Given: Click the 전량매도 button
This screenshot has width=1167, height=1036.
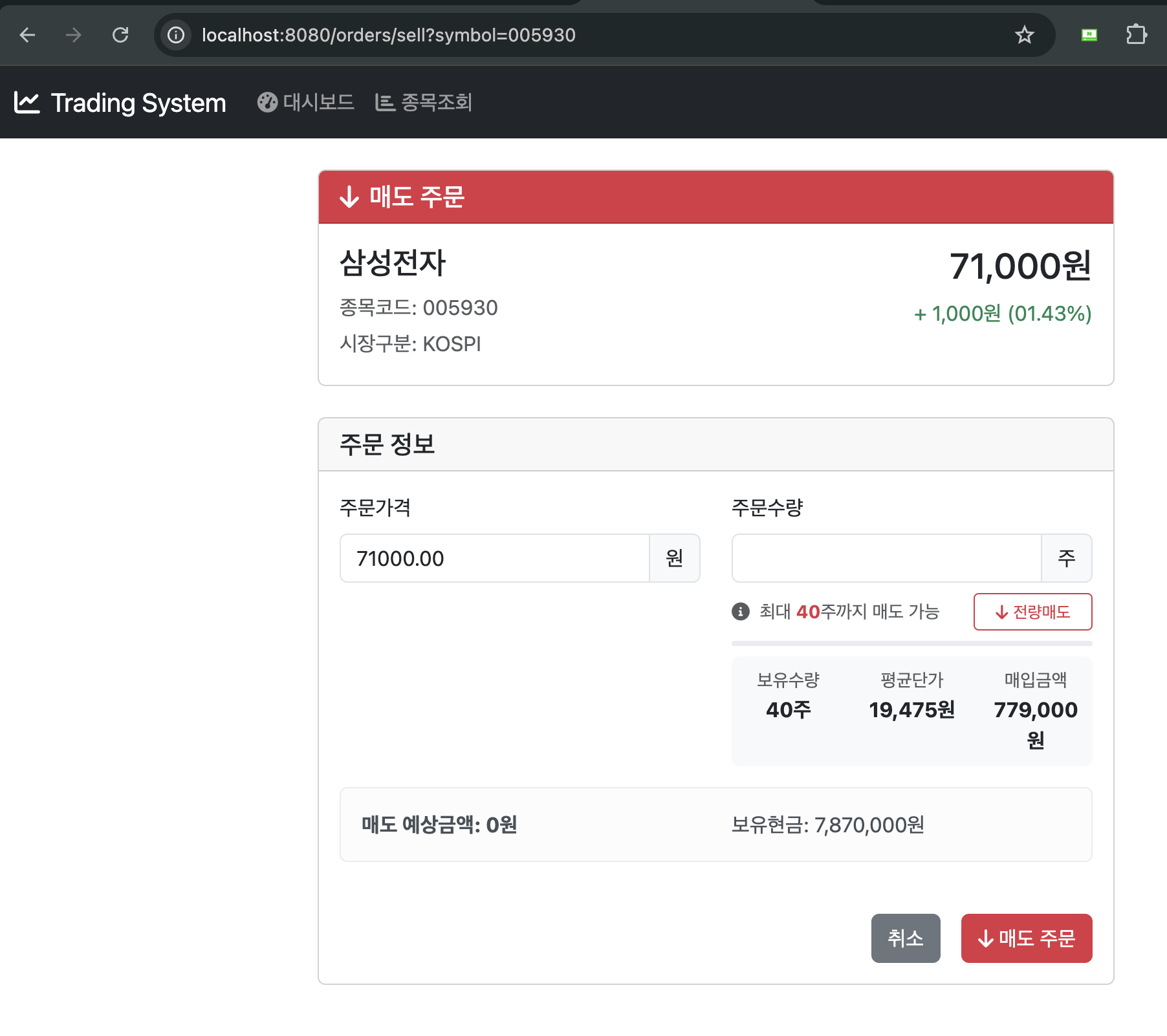Looking at the screenshot, I should tap(1032, 611).
